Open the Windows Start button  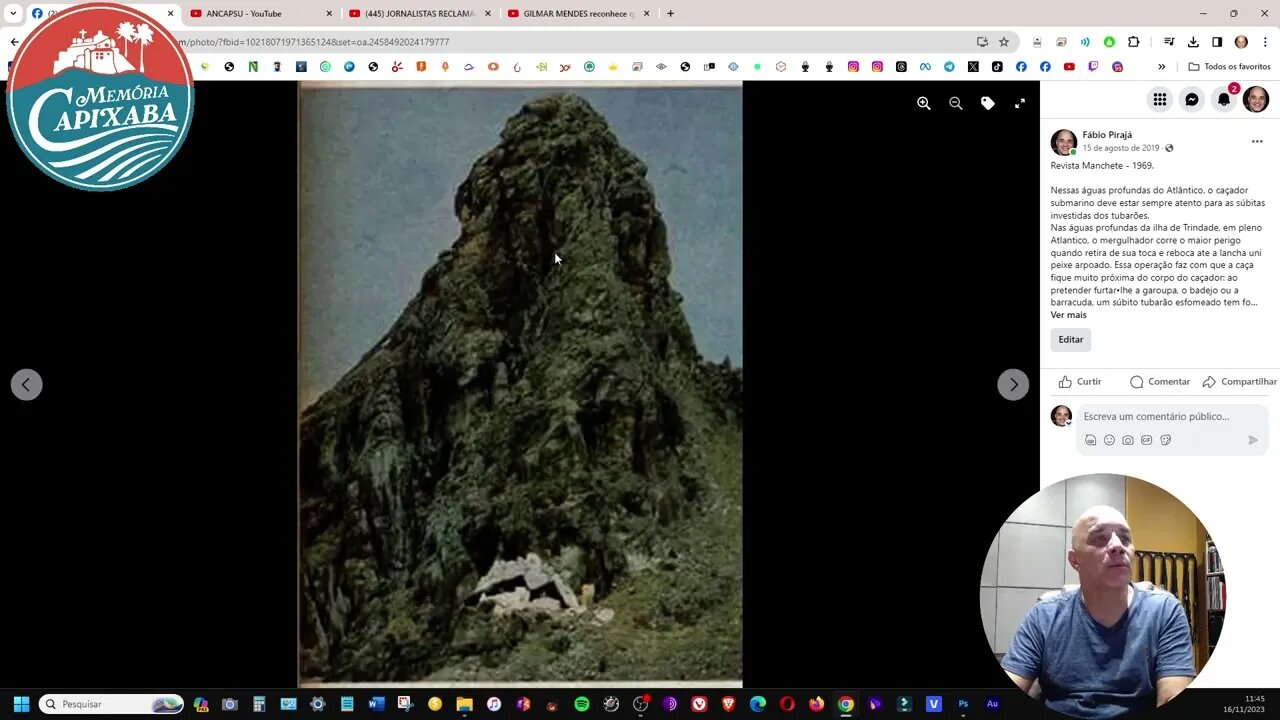coord(21,704)
